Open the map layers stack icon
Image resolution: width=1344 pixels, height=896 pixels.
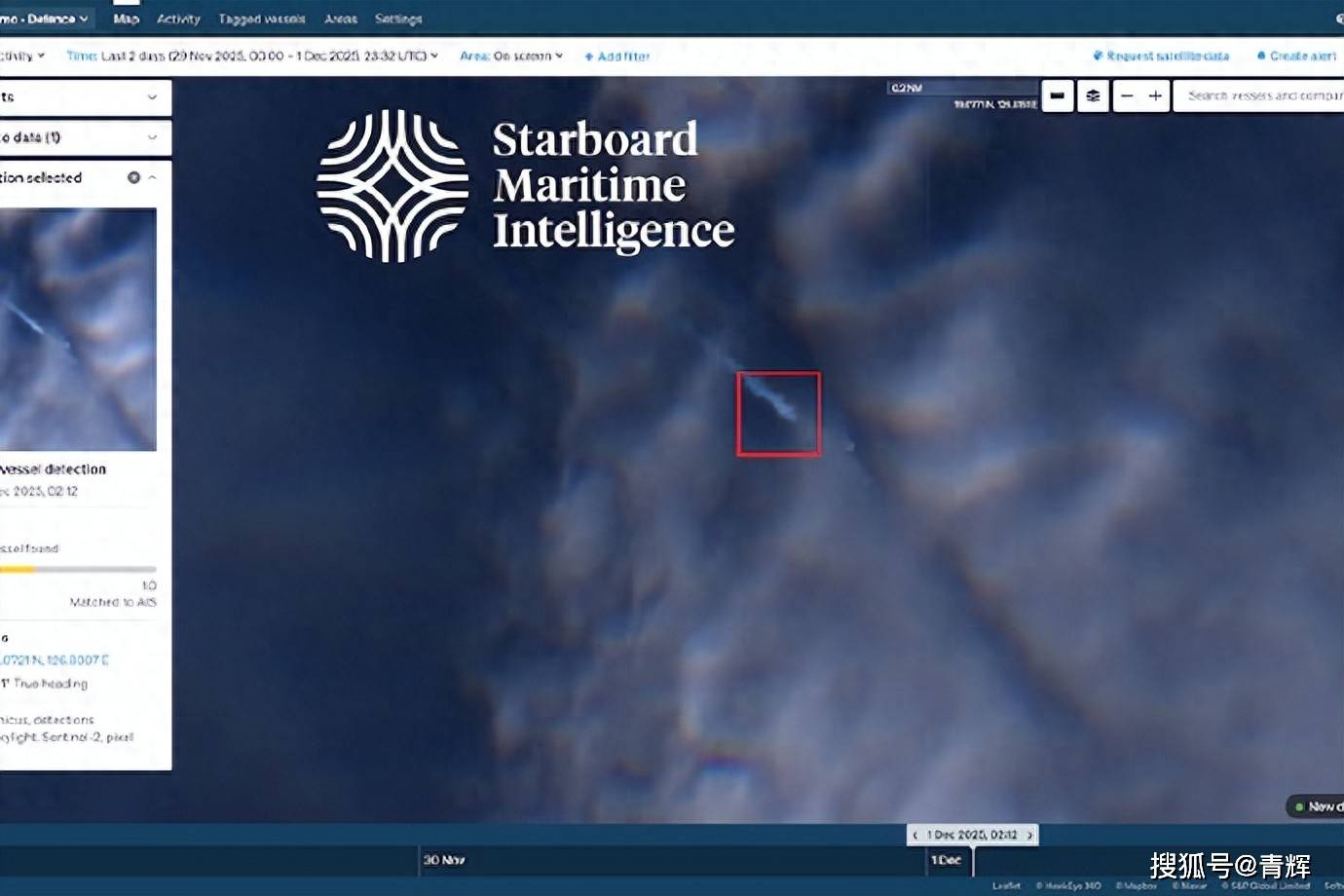coord(1093,95)
